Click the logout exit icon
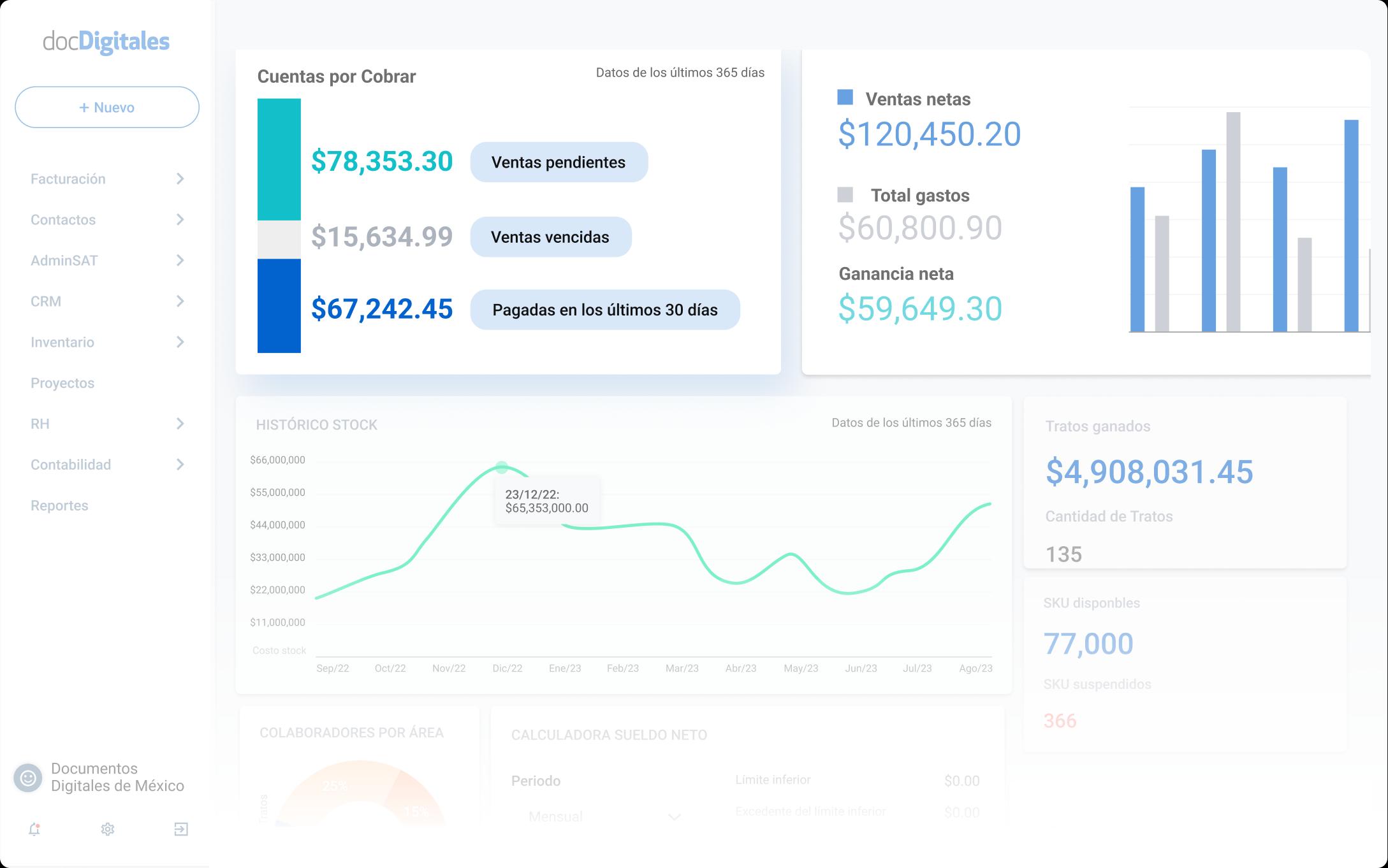Screen dimensions: 1388x868 [x=181, y=829]
